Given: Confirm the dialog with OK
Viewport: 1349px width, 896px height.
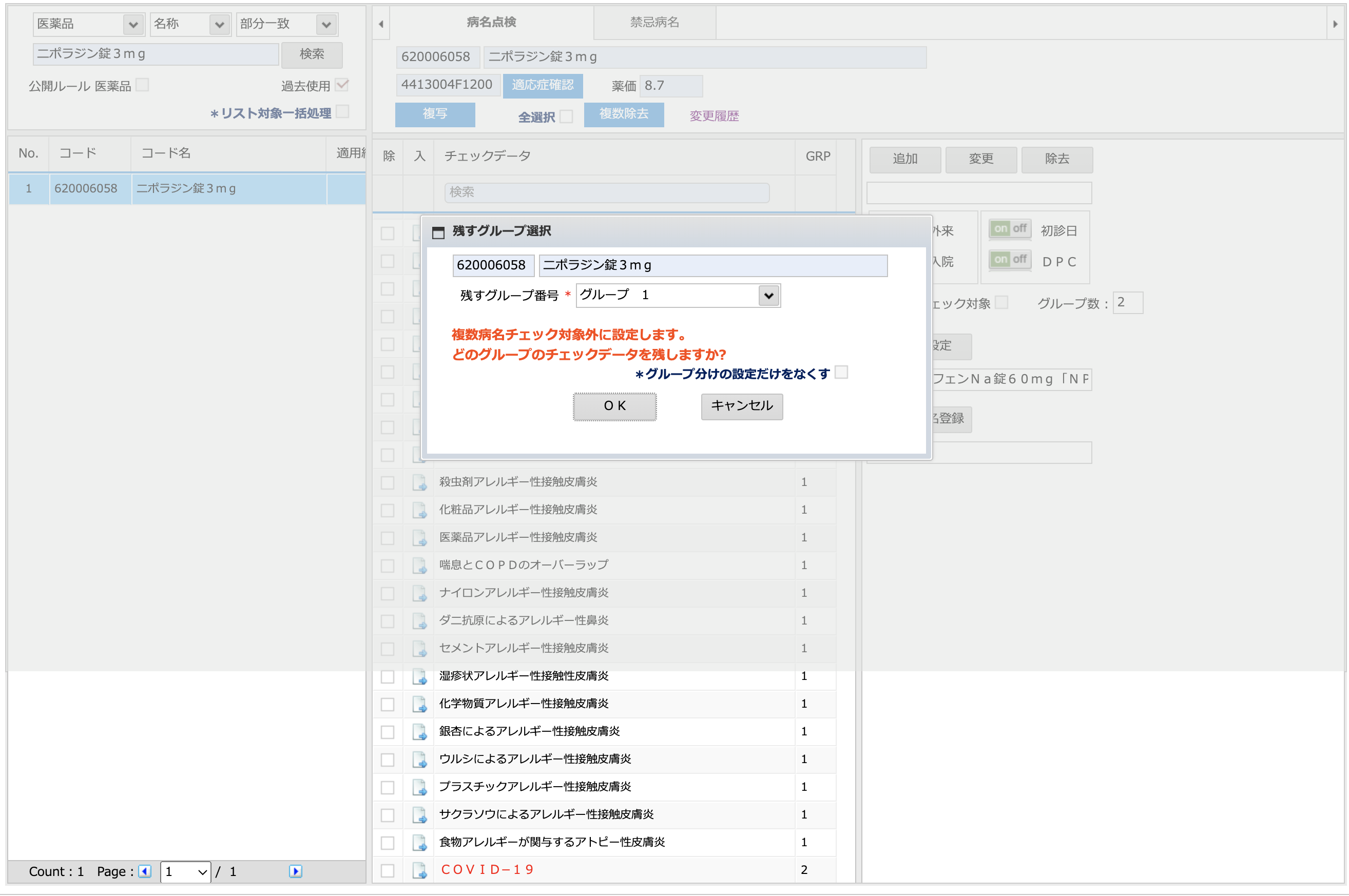Looking at the screenshot, I should coord(614,406).
